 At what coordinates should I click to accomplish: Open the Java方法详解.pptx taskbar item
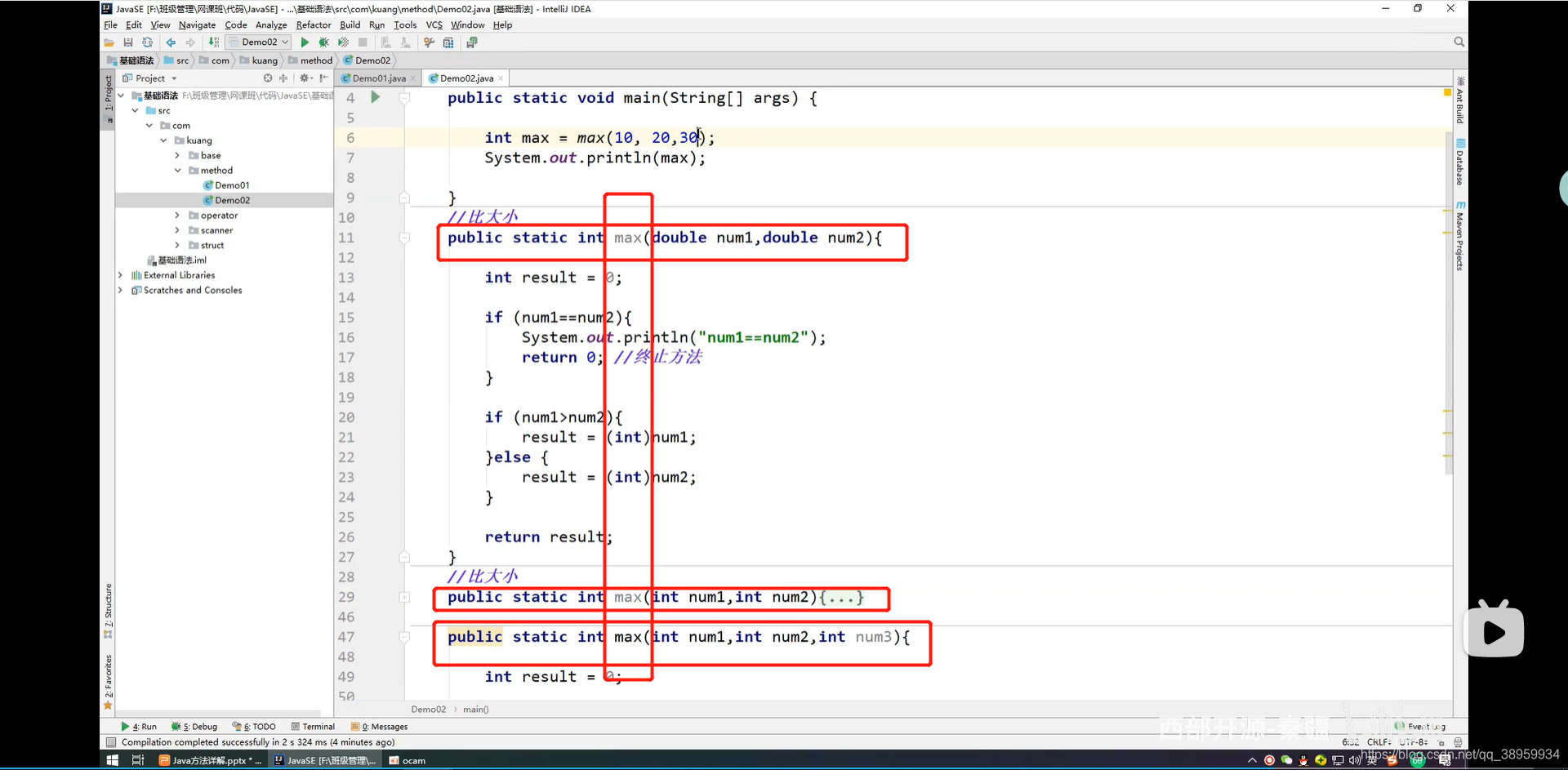tap(210, 760)
